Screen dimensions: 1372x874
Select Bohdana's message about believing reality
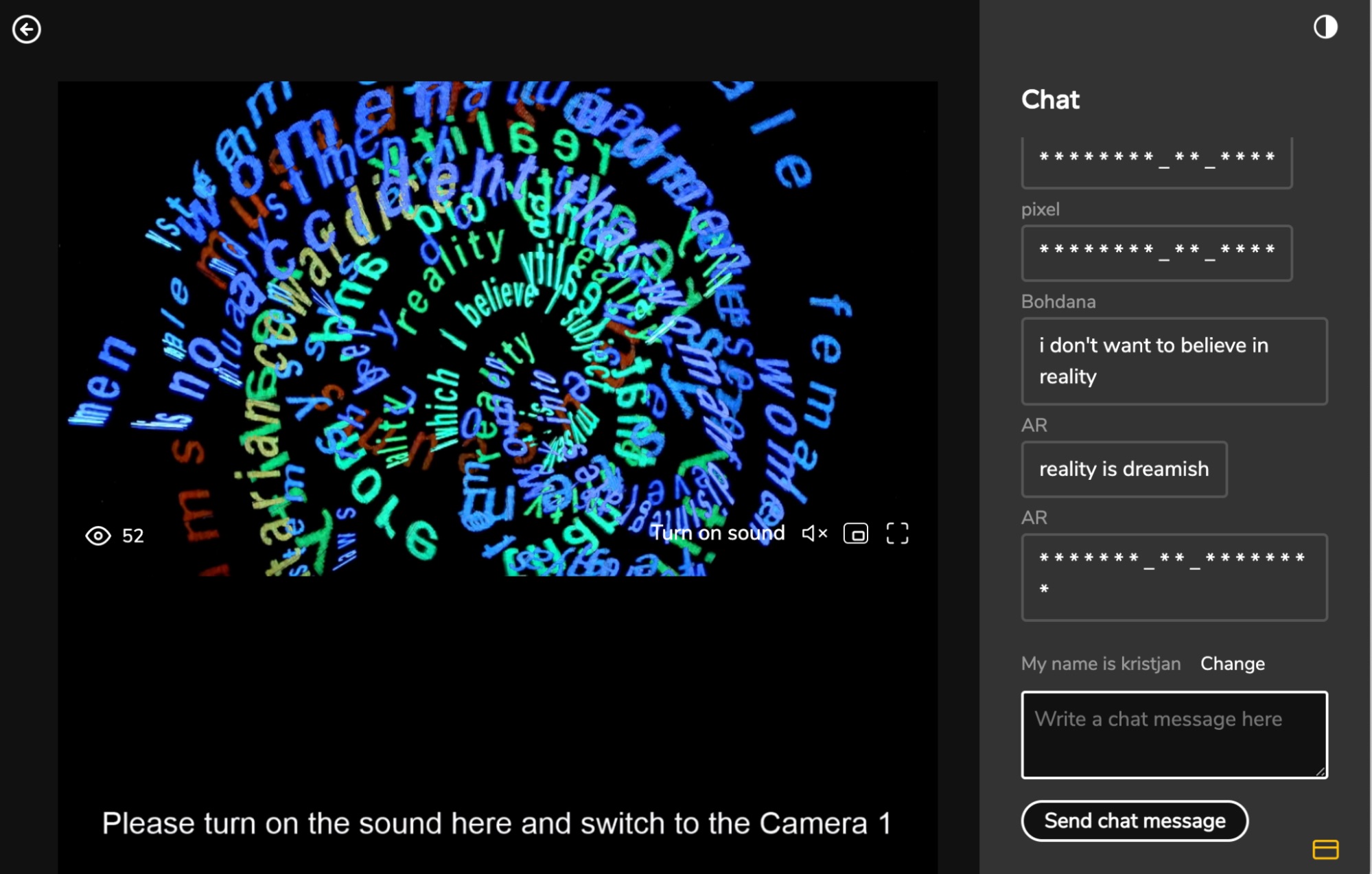tap(1174, 361)
